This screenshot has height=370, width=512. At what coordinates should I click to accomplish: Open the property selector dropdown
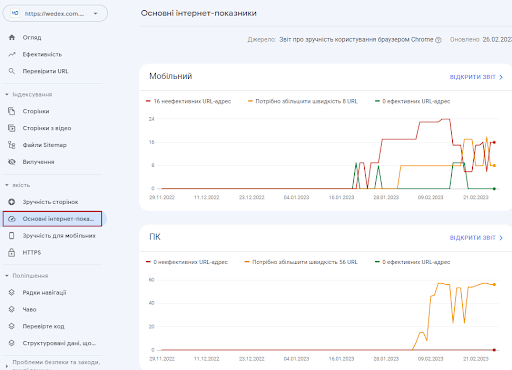(55, 14)
